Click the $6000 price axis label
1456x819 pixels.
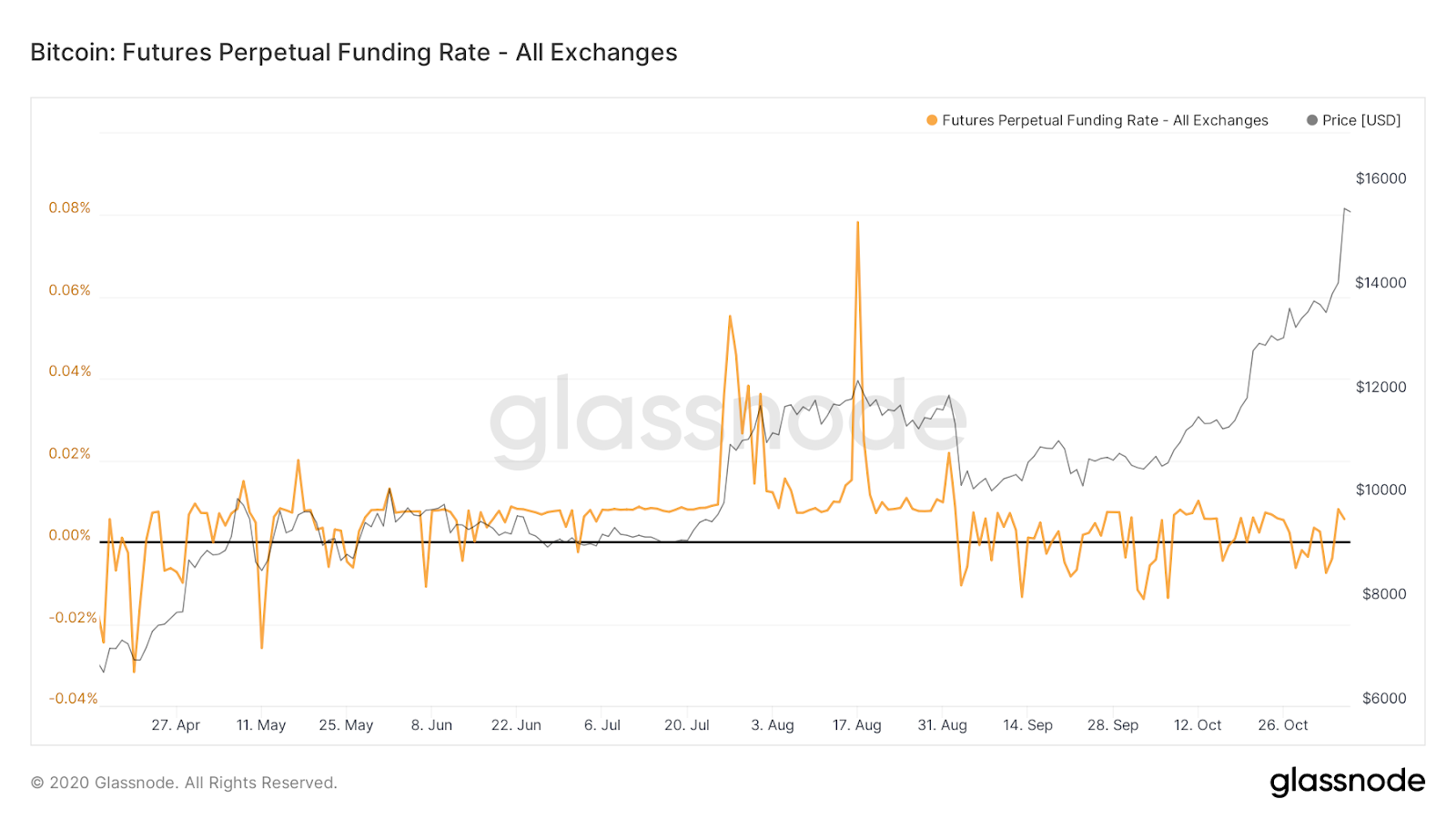click(x=1384, y=698)
